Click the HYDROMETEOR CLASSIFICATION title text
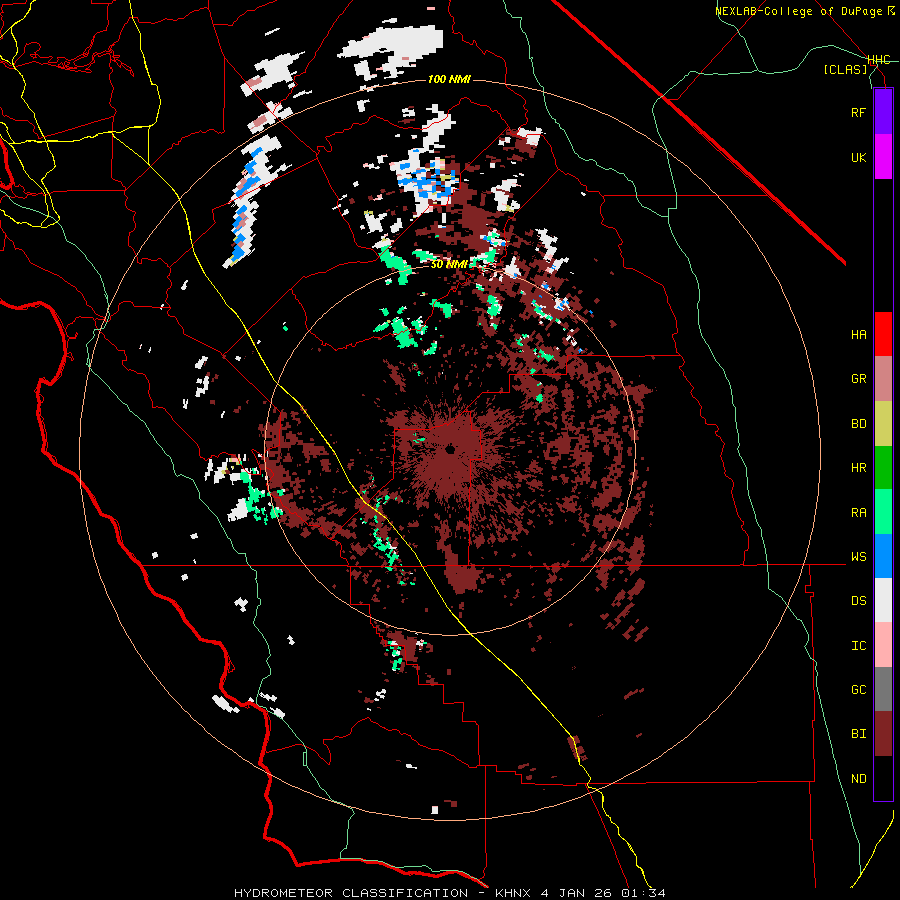 point(351,893)
